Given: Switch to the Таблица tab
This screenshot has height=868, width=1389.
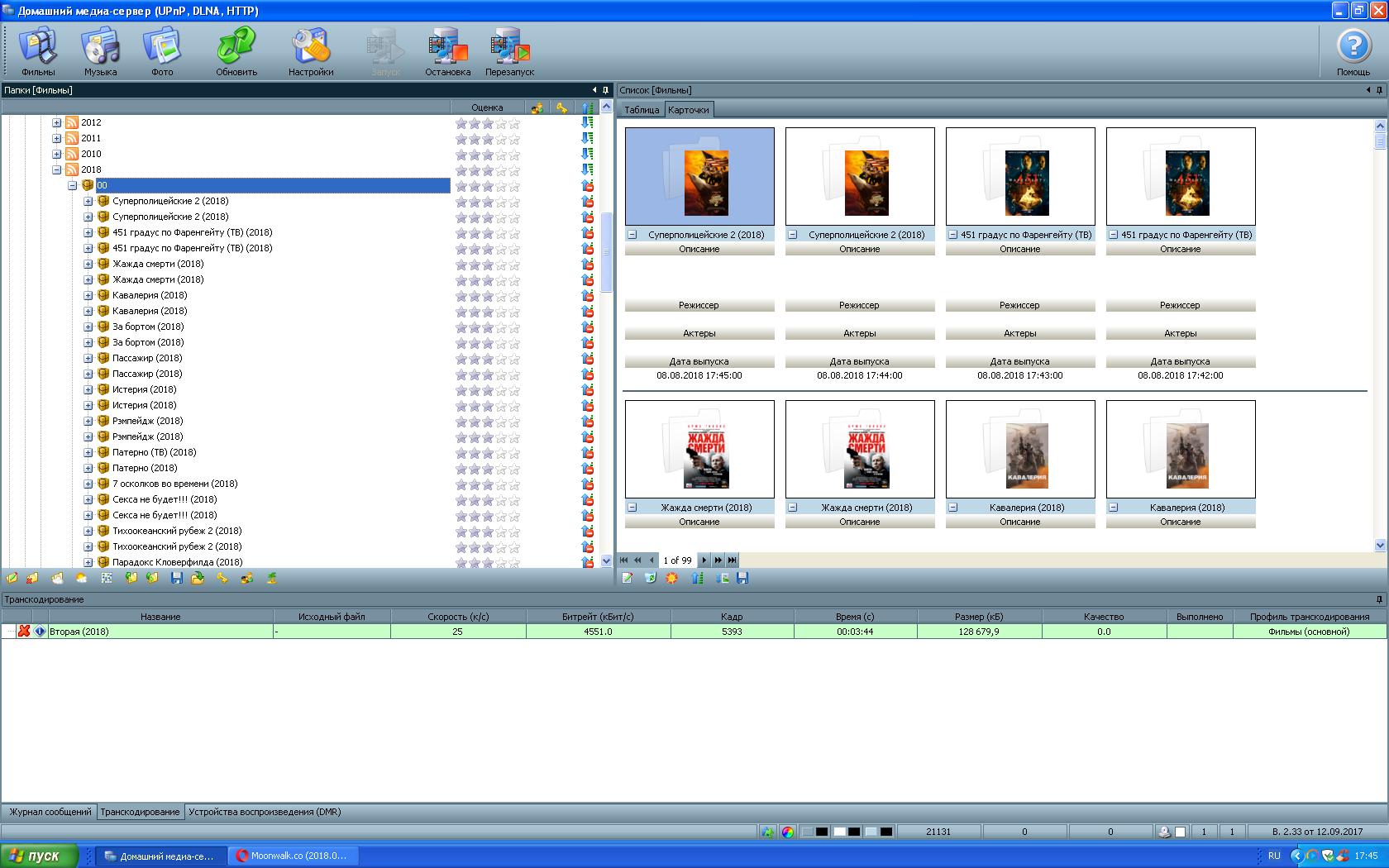Looking at the screenshot, I should (642, 110).
